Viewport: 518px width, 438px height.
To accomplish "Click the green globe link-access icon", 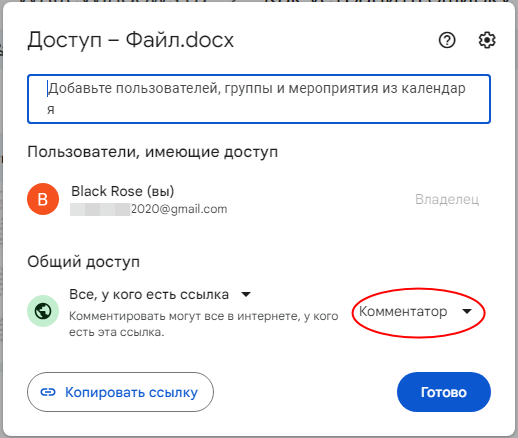I will pos(43,311).
